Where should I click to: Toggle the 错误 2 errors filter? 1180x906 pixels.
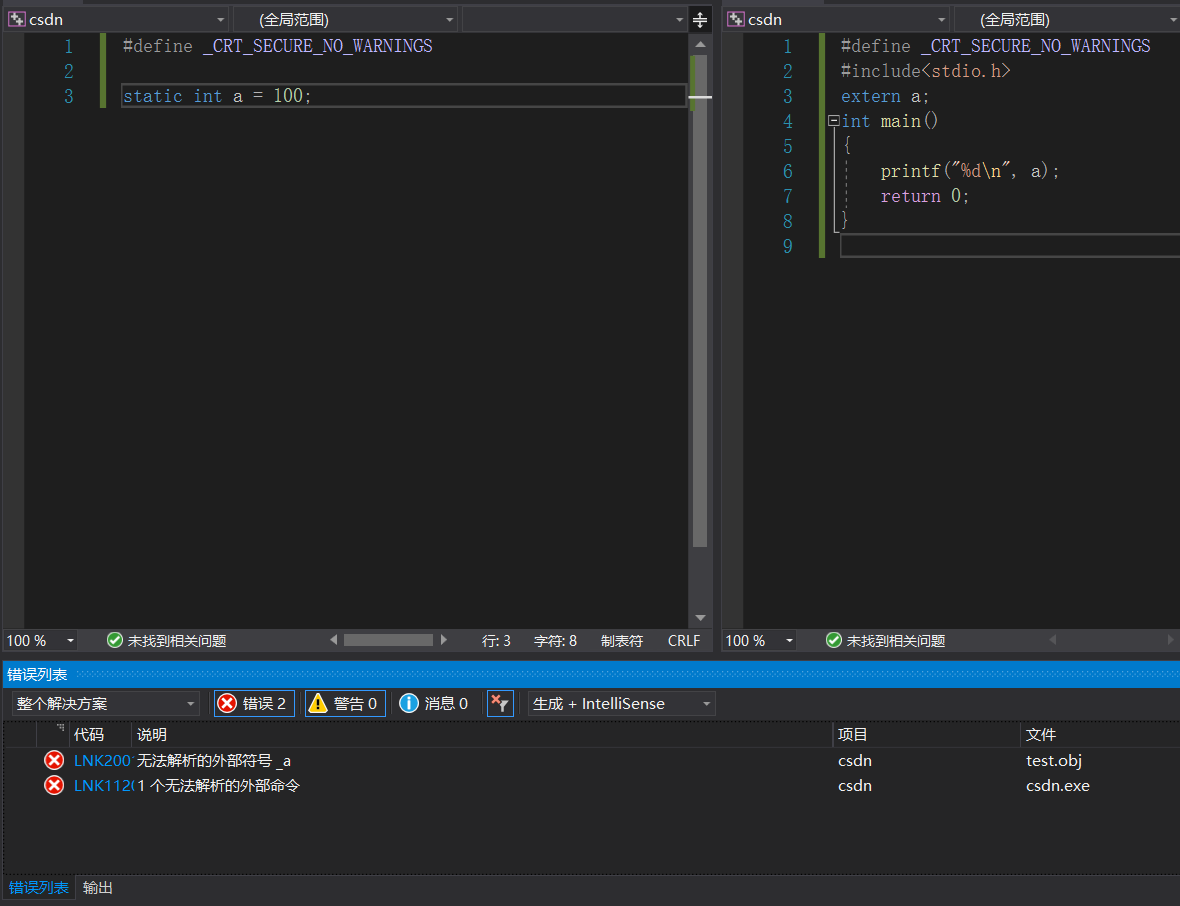click(x=254, y=704)
